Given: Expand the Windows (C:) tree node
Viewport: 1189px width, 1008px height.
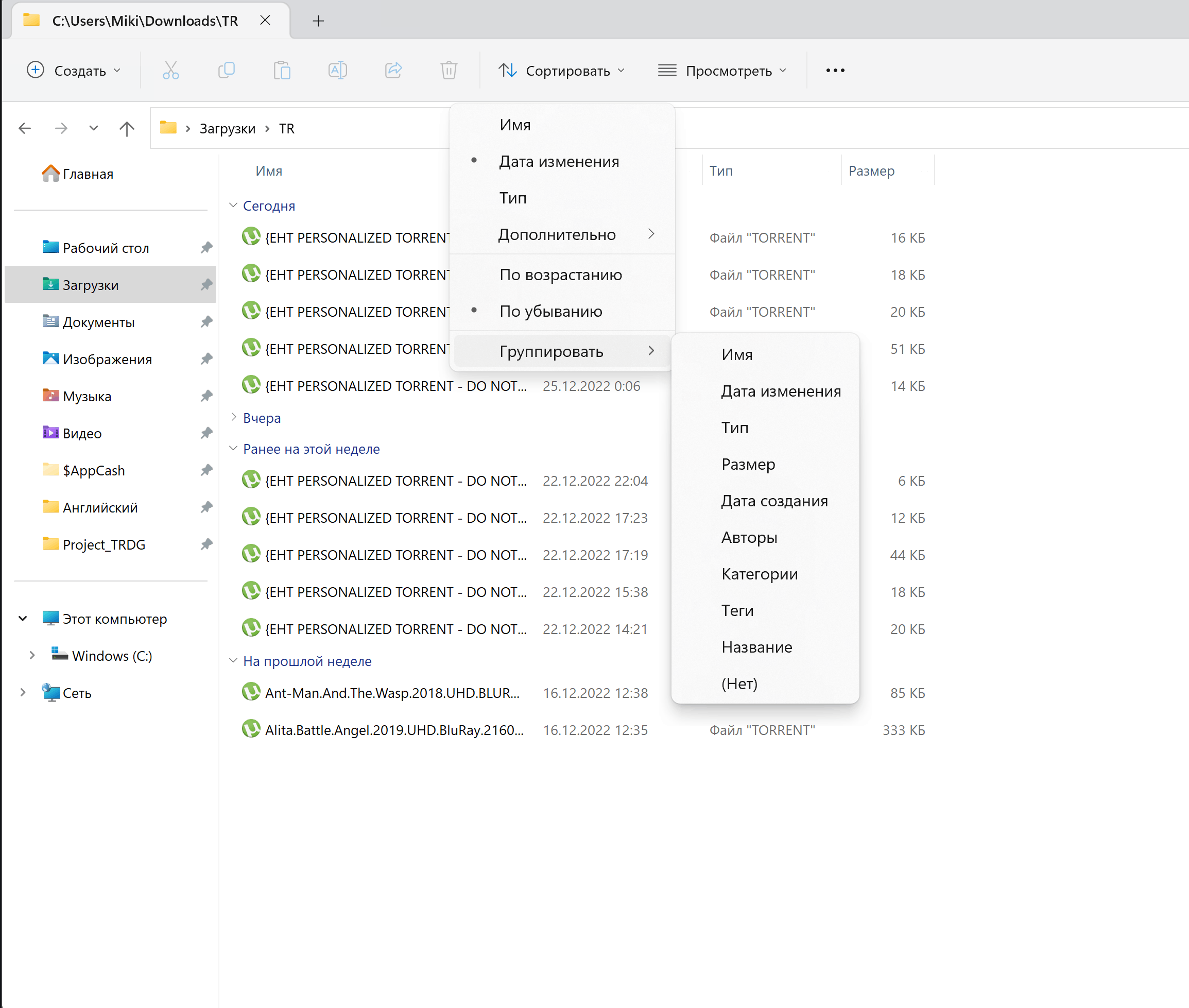Looking at the screenshot, I should 32,655.
